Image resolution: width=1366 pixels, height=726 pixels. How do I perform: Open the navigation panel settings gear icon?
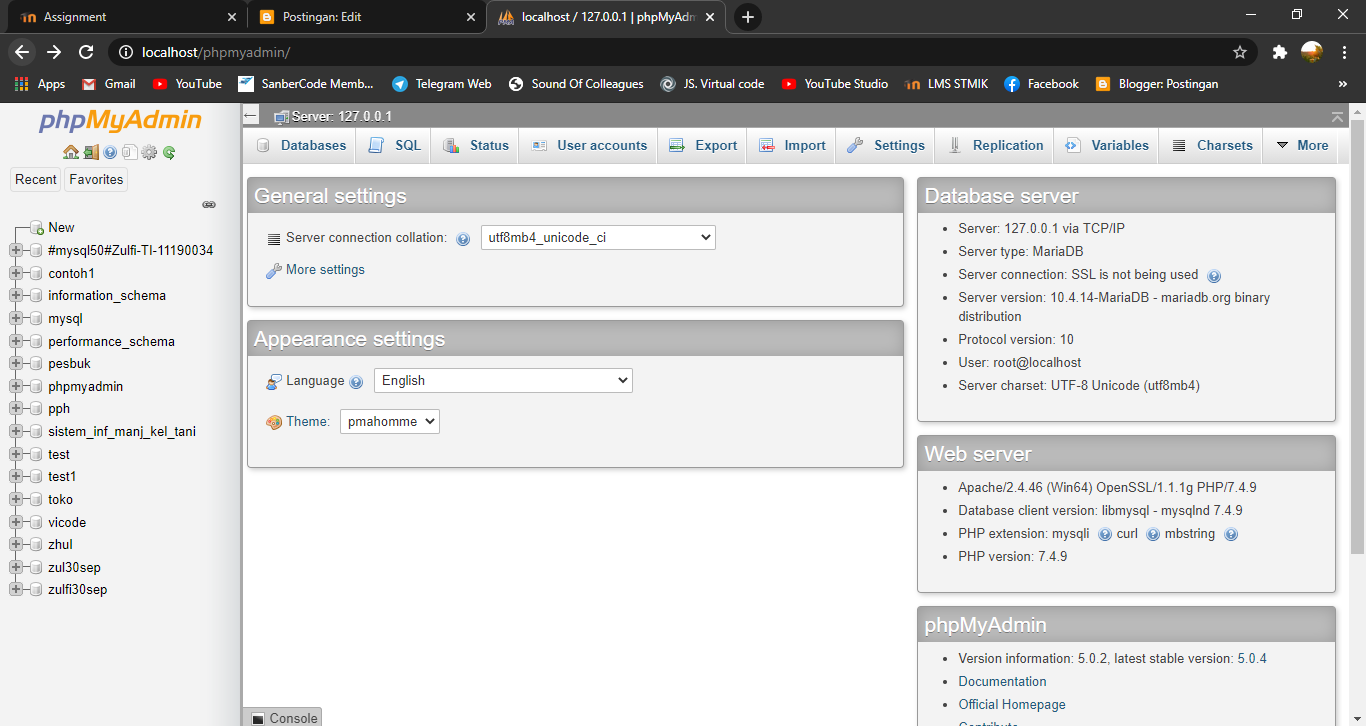147,152
